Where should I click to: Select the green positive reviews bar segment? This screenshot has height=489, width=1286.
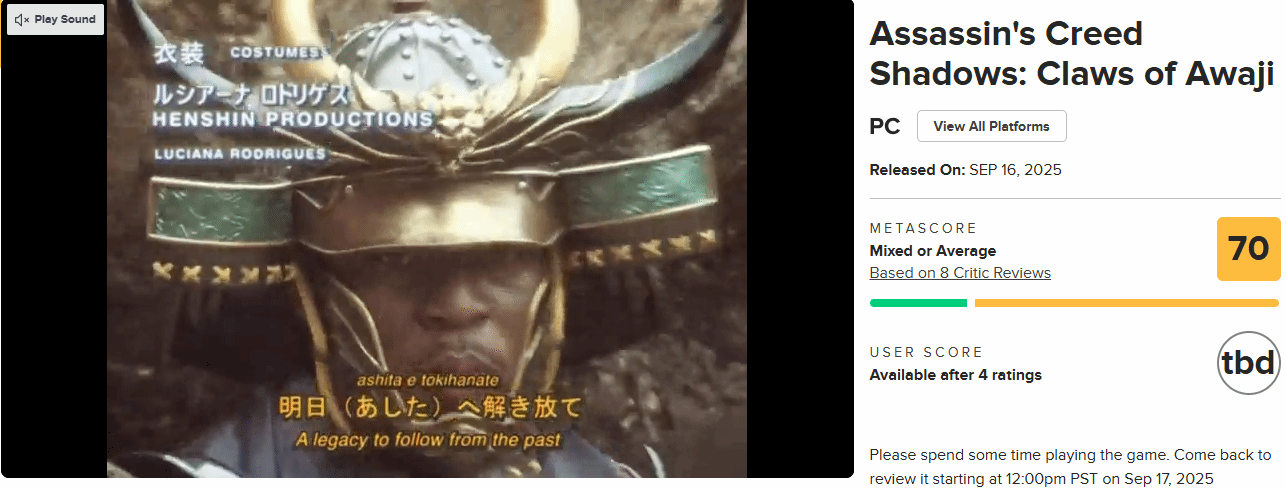[918, 303]
